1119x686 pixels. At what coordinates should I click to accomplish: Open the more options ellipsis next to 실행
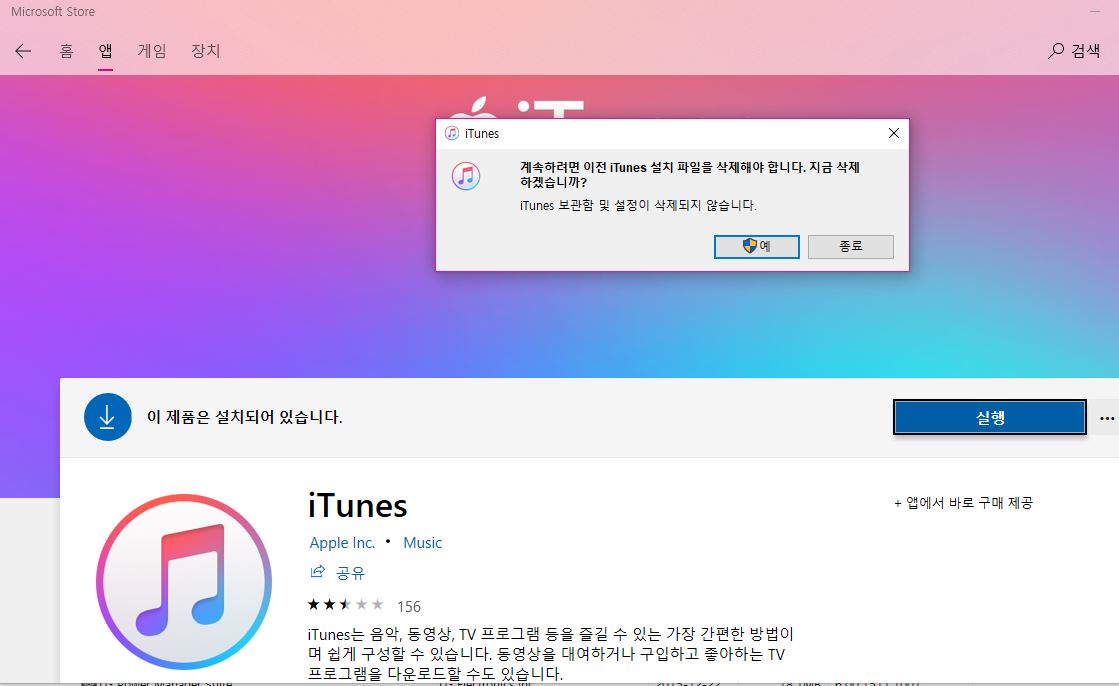[1106, 418]
